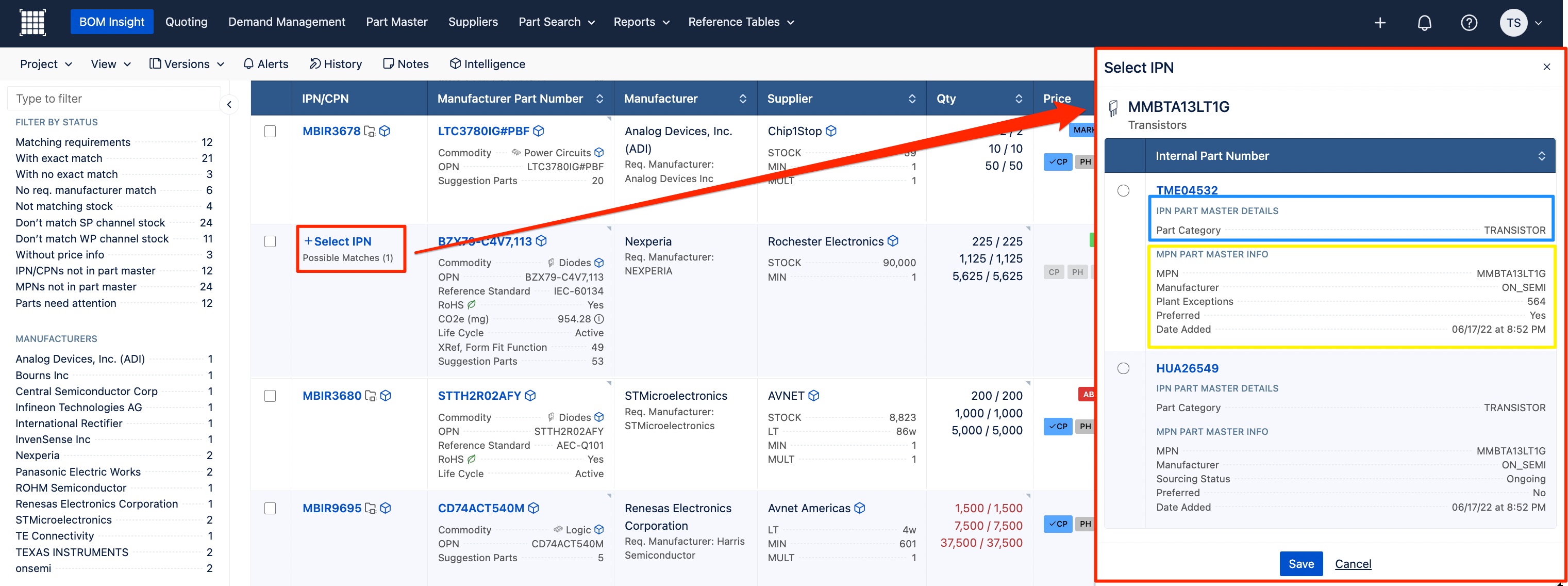
Task: Open Reference Tables dropdown menu
Action: pos(741,22)
